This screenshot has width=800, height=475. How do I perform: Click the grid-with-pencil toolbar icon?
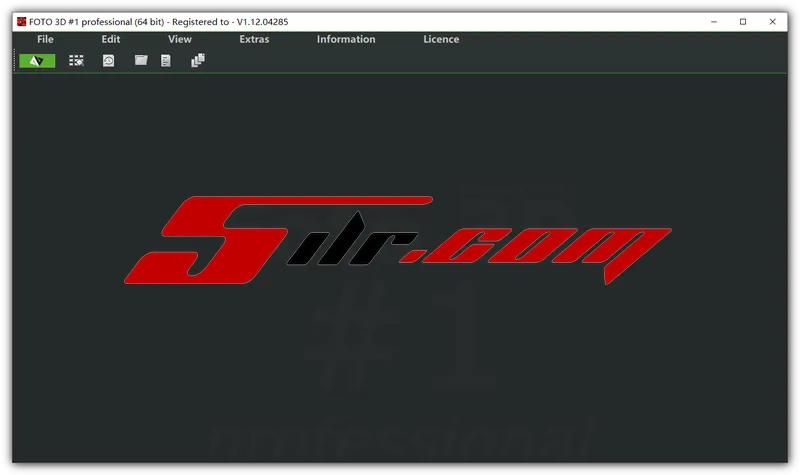coord(77,61)
